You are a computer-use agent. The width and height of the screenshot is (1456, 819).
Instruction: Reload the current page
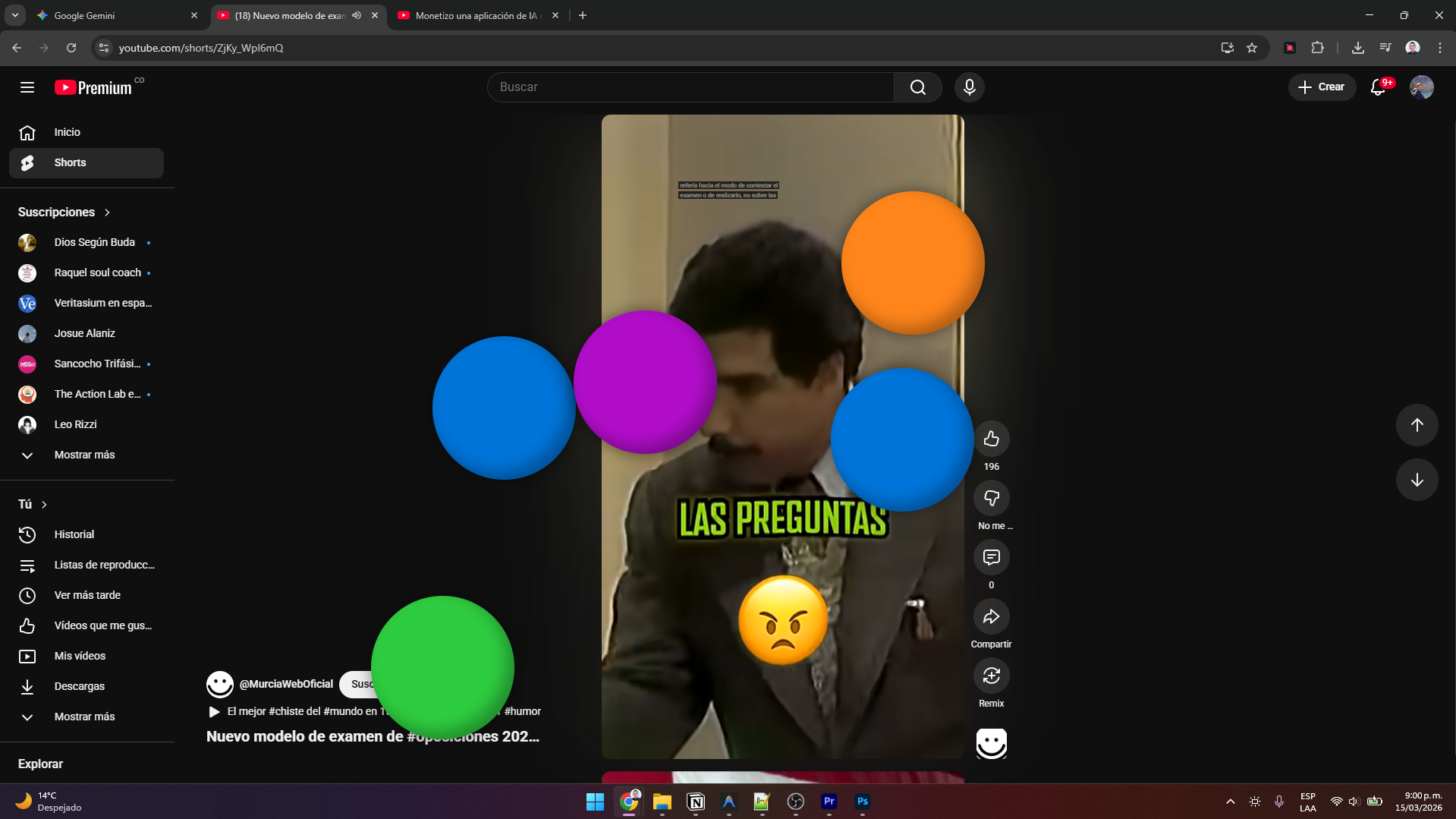71,48
